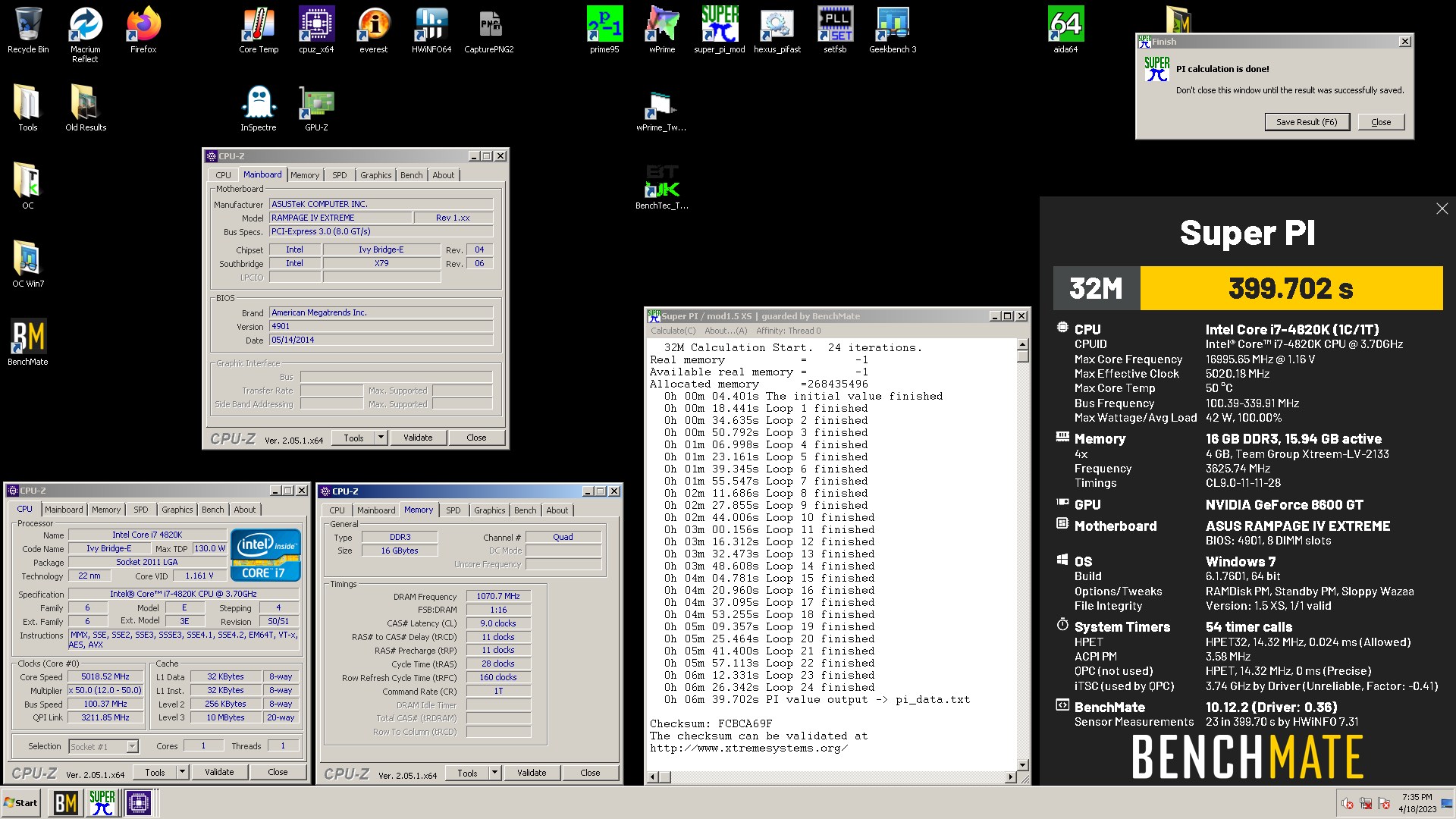Open Firefox desktop shortcut
The image size is (1456, 819).
click(x=143, y=30)
